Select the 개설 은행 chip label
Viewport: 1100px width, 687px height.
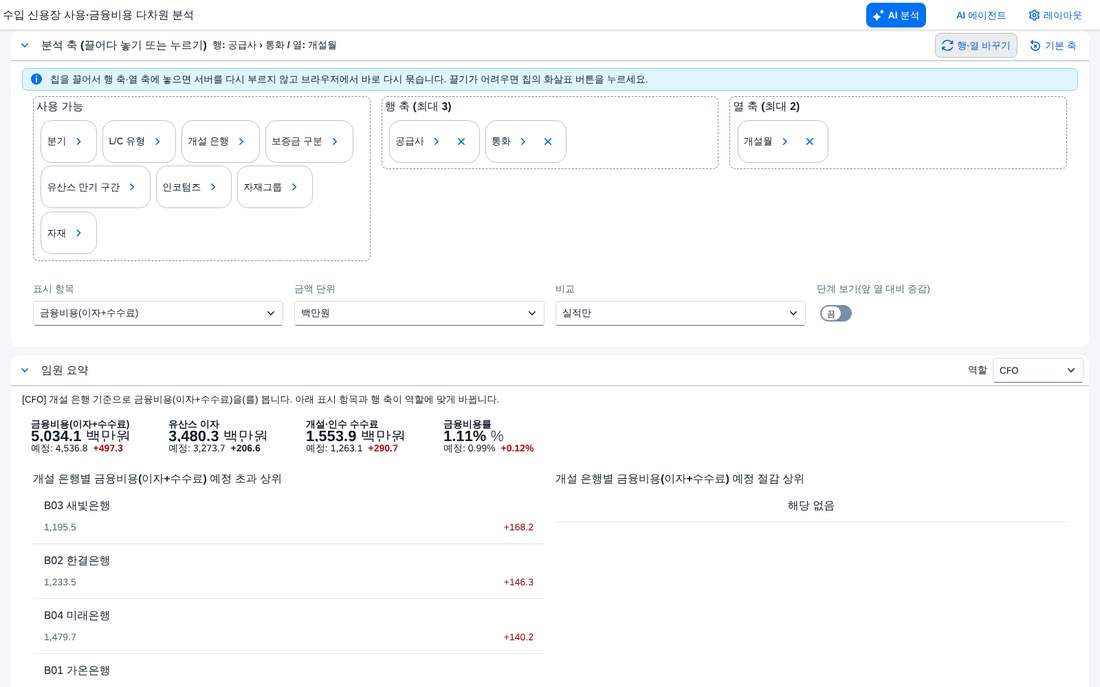pos(208,142)
